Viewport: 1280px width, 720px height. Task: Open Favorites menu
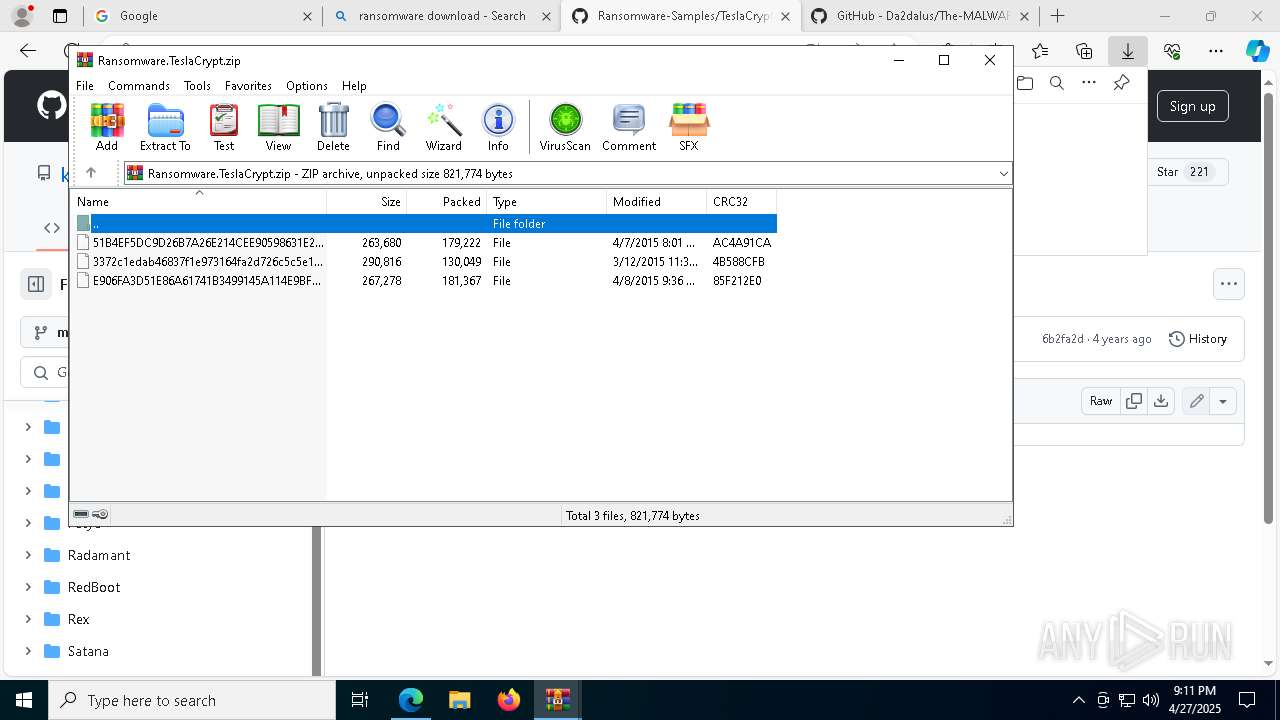click(x=248, y=86)
